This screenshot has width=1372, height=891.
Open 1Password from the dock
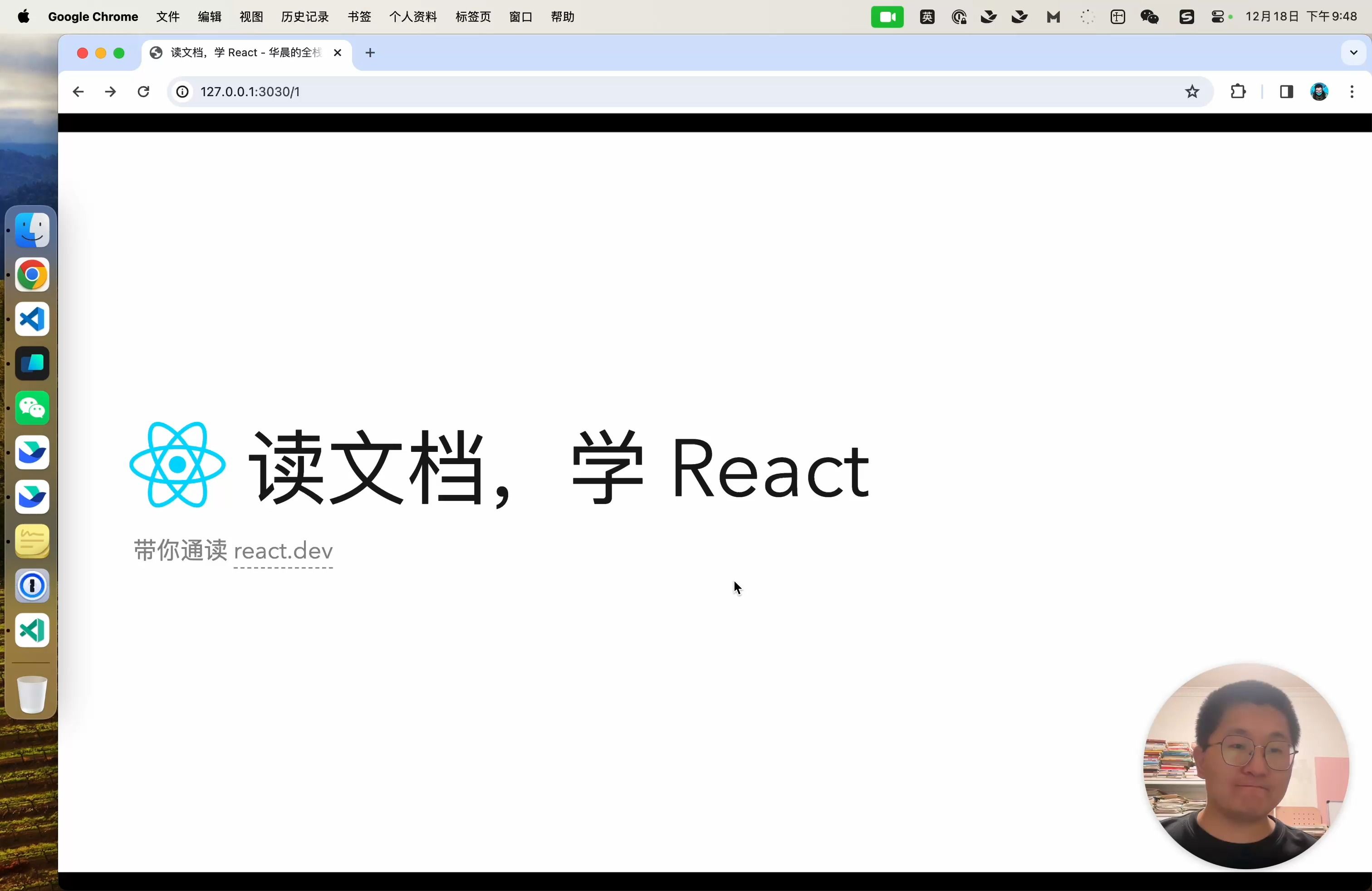point(32,586)
